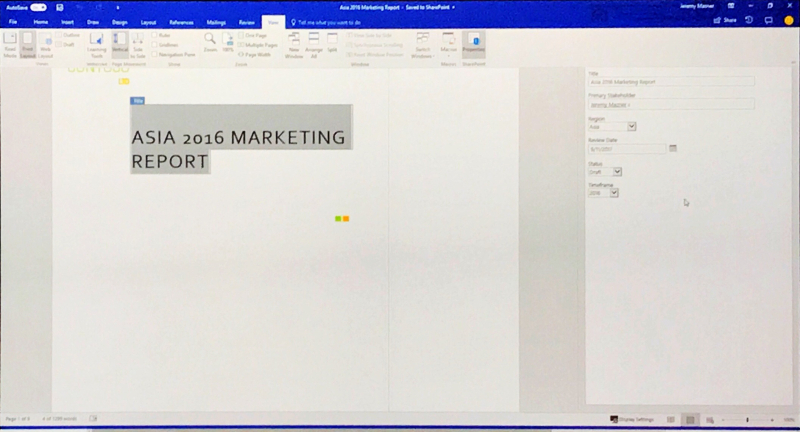
Task: Open the Macros button
Action: 448,45
